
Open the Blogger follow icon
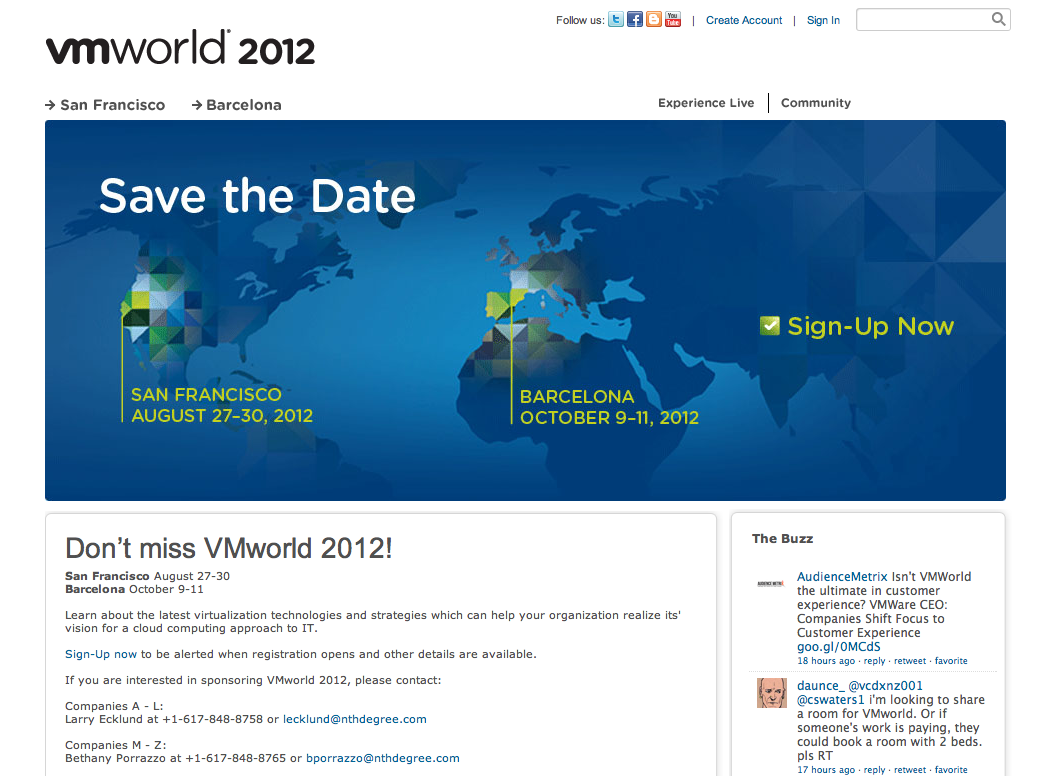[654, 19]
